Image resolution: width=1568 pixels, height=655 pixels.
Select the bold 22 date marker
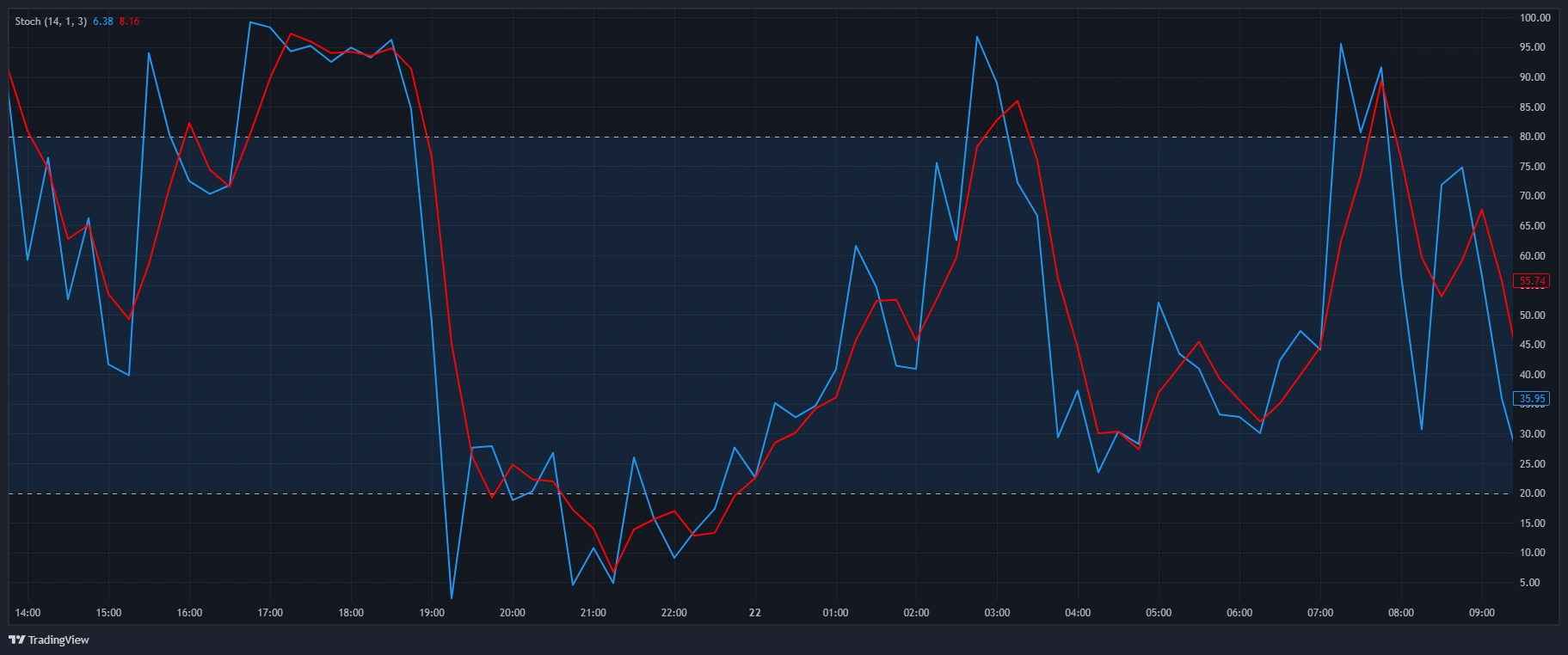click(x=755, y=613)
